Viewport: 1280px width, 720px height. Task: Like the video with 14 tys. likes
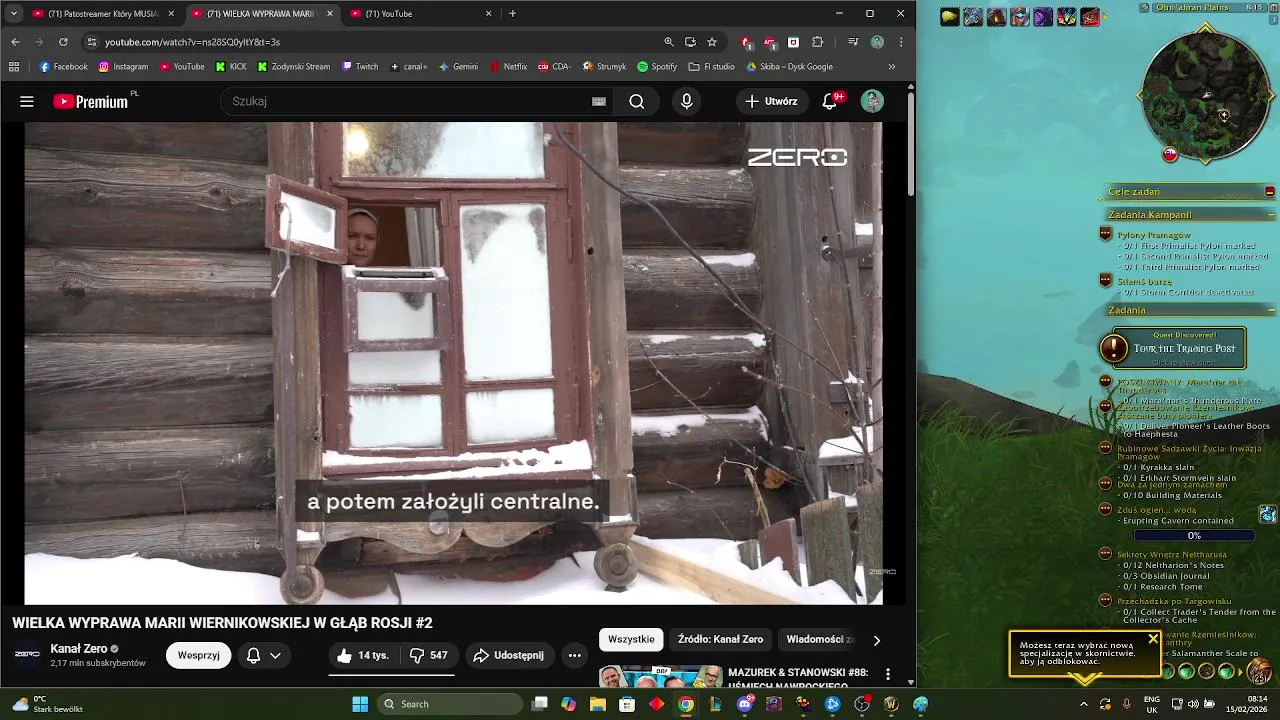(363, 655)
